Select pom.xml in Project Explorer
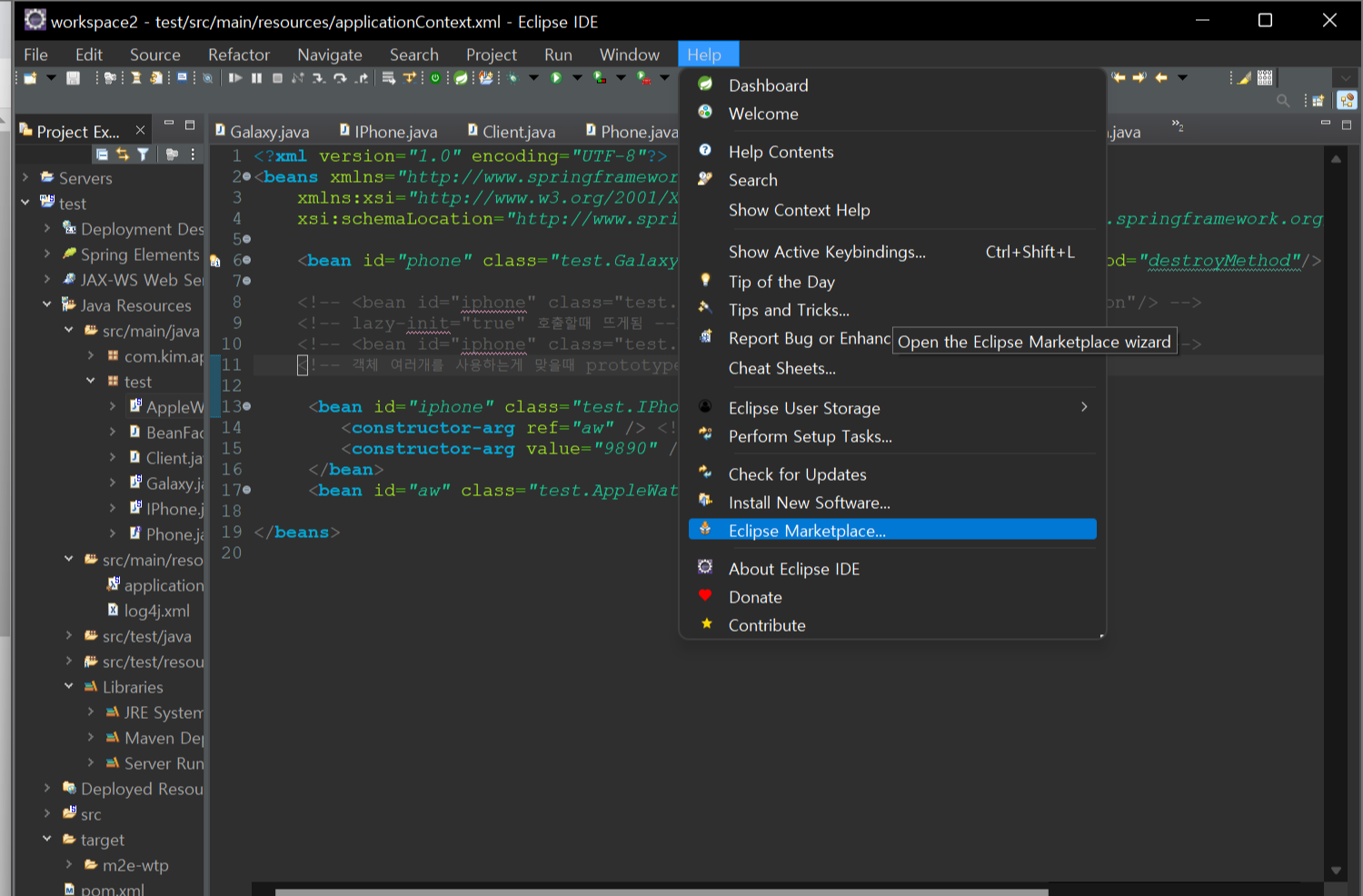Screen dimensions: 1363x896 [x=104, y=890]
